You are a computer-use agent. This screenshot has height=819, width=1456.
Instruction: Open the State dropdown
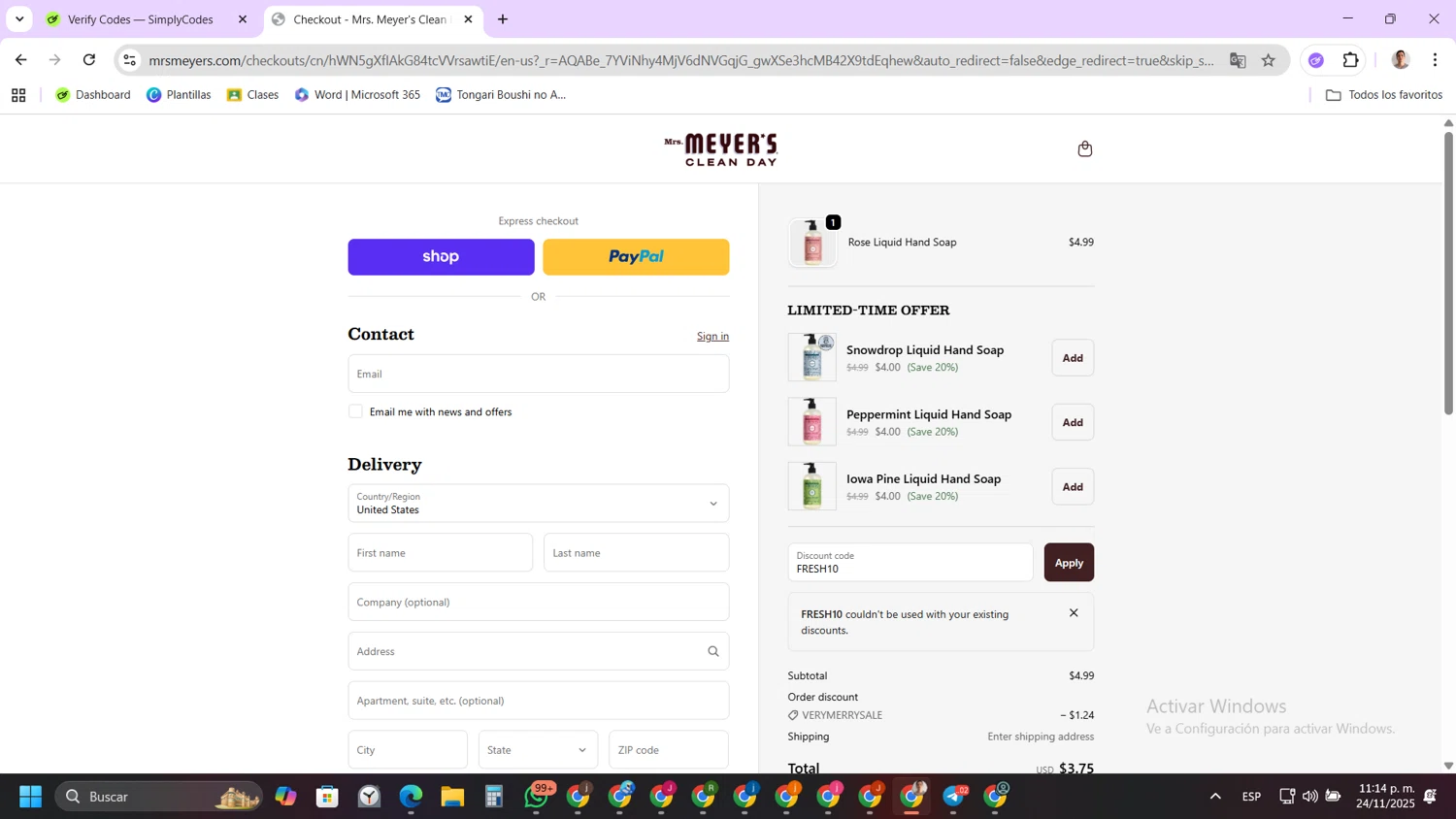pos(538,750)
